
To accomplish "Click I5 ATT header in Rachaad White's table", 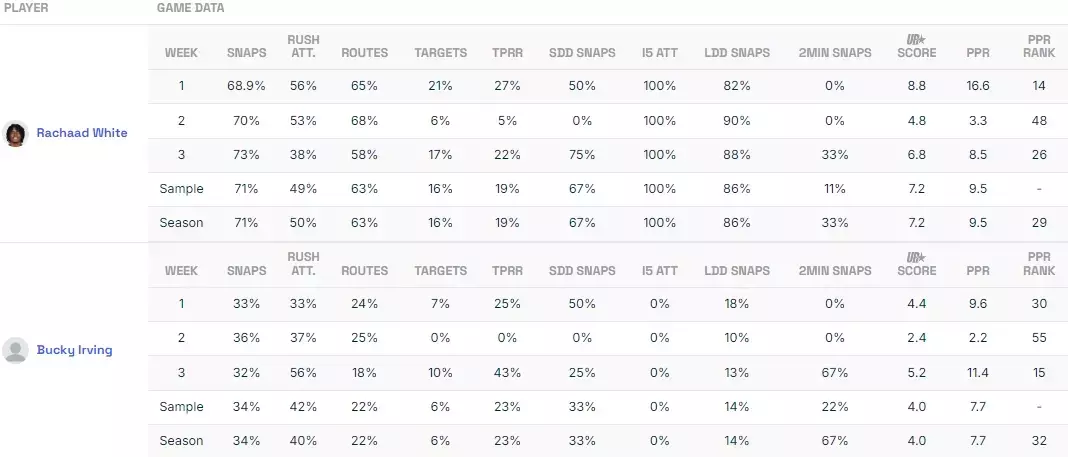I will (659, 53).
